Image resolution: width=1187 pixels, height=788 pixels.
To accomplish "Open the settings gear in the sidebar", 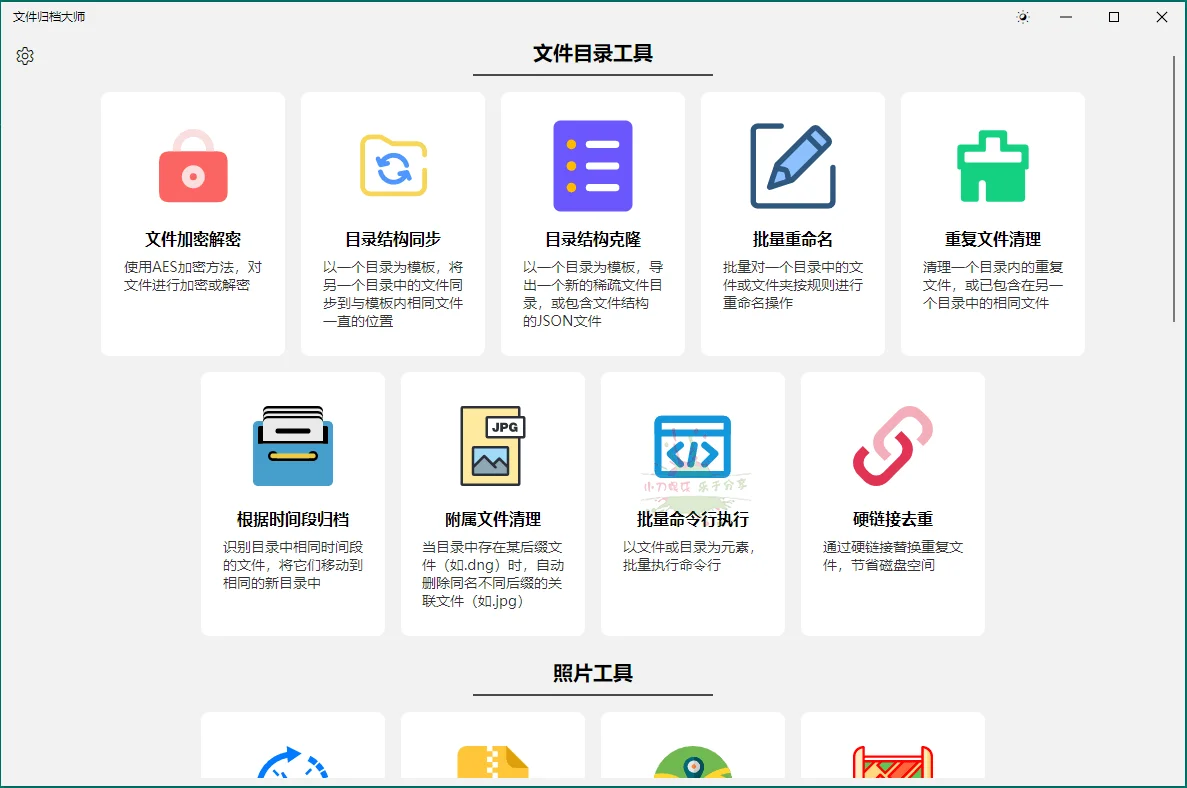I will point(25,57).
